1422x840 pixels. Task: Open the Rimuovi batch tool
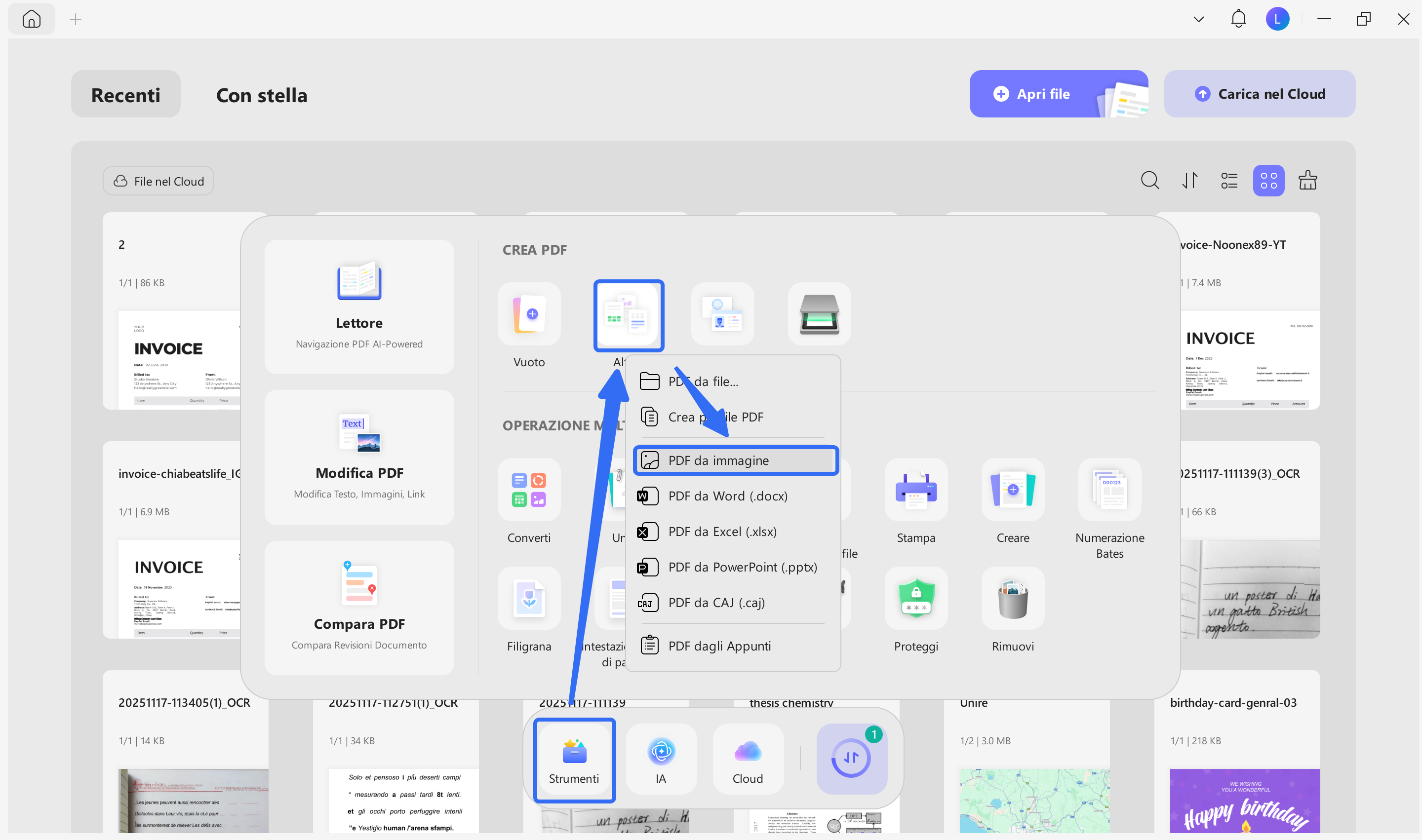pyautogui.click(x=1013, y=598)
